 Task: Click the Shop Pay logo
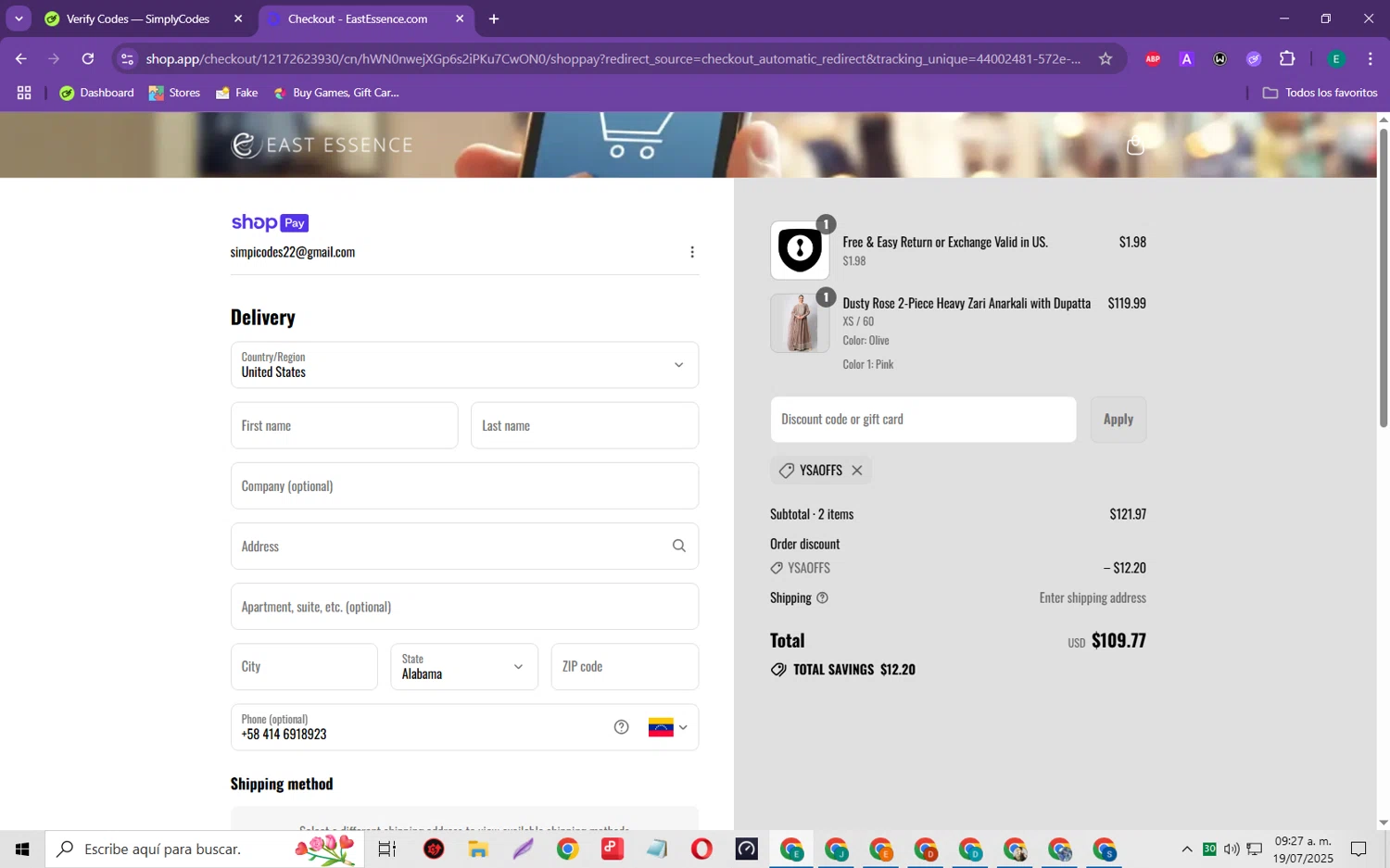(270, 222)
